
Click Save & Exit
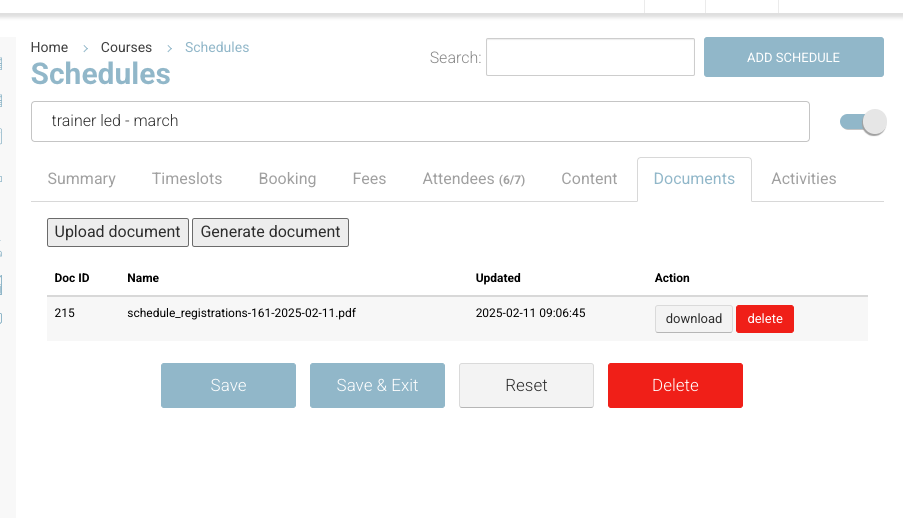coord(377,385)
